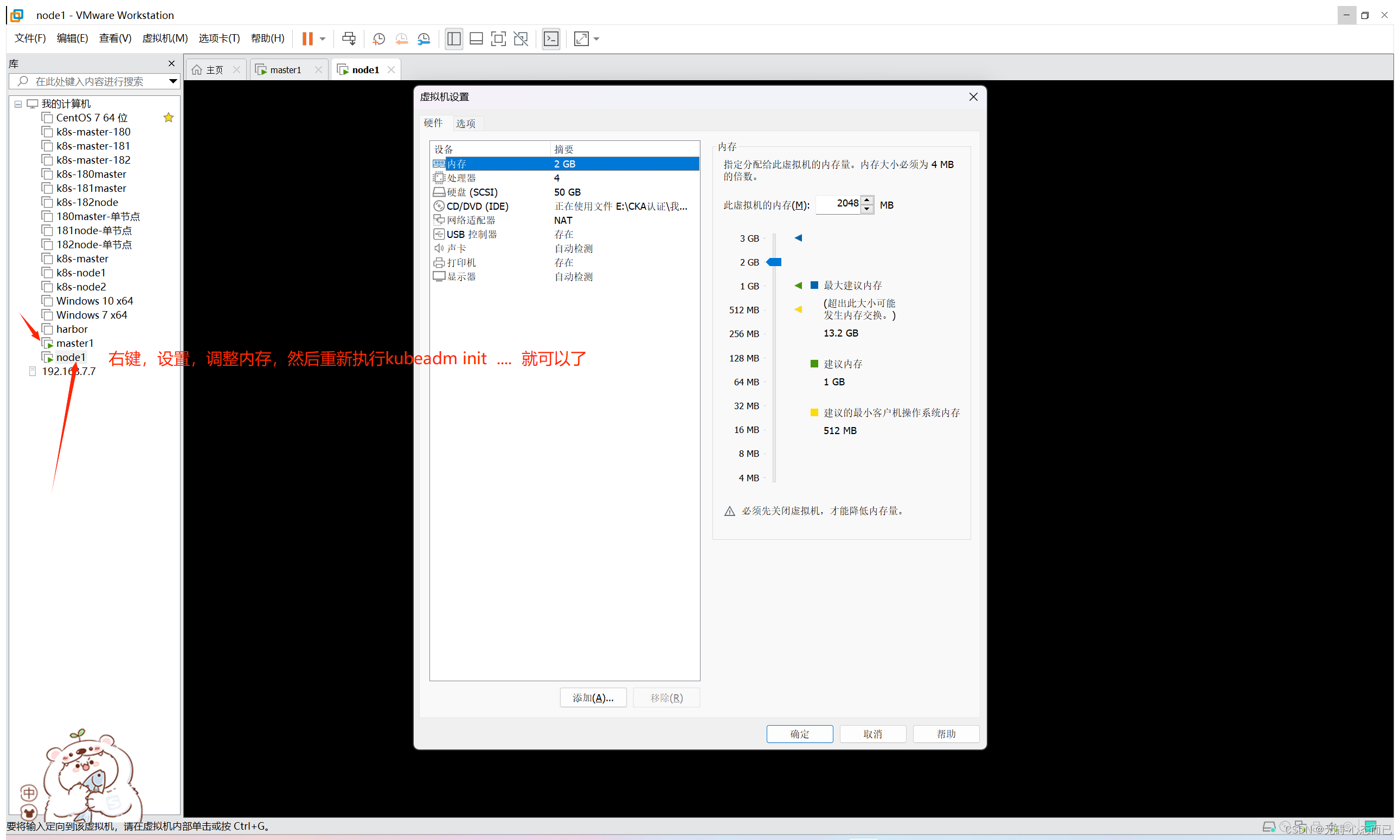The height and width of the screenshot is (840, 1400).
Task: Suspend the virtual machine with the pause icon
Action: pyautogui.click(x=307, y=38)
